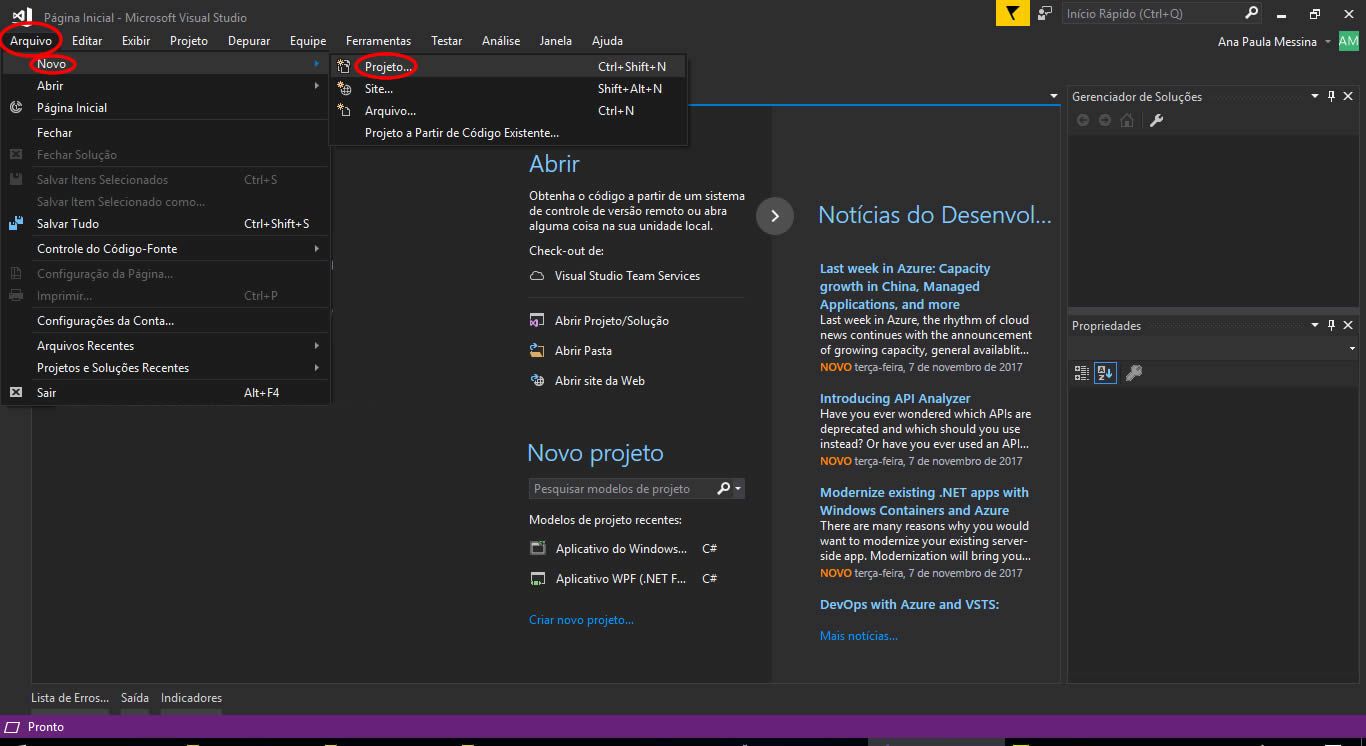The height and width of the screenshot is (746, 1366).
Task: Open the document tabs overflow dropdown
Action: coord(1053,97)
